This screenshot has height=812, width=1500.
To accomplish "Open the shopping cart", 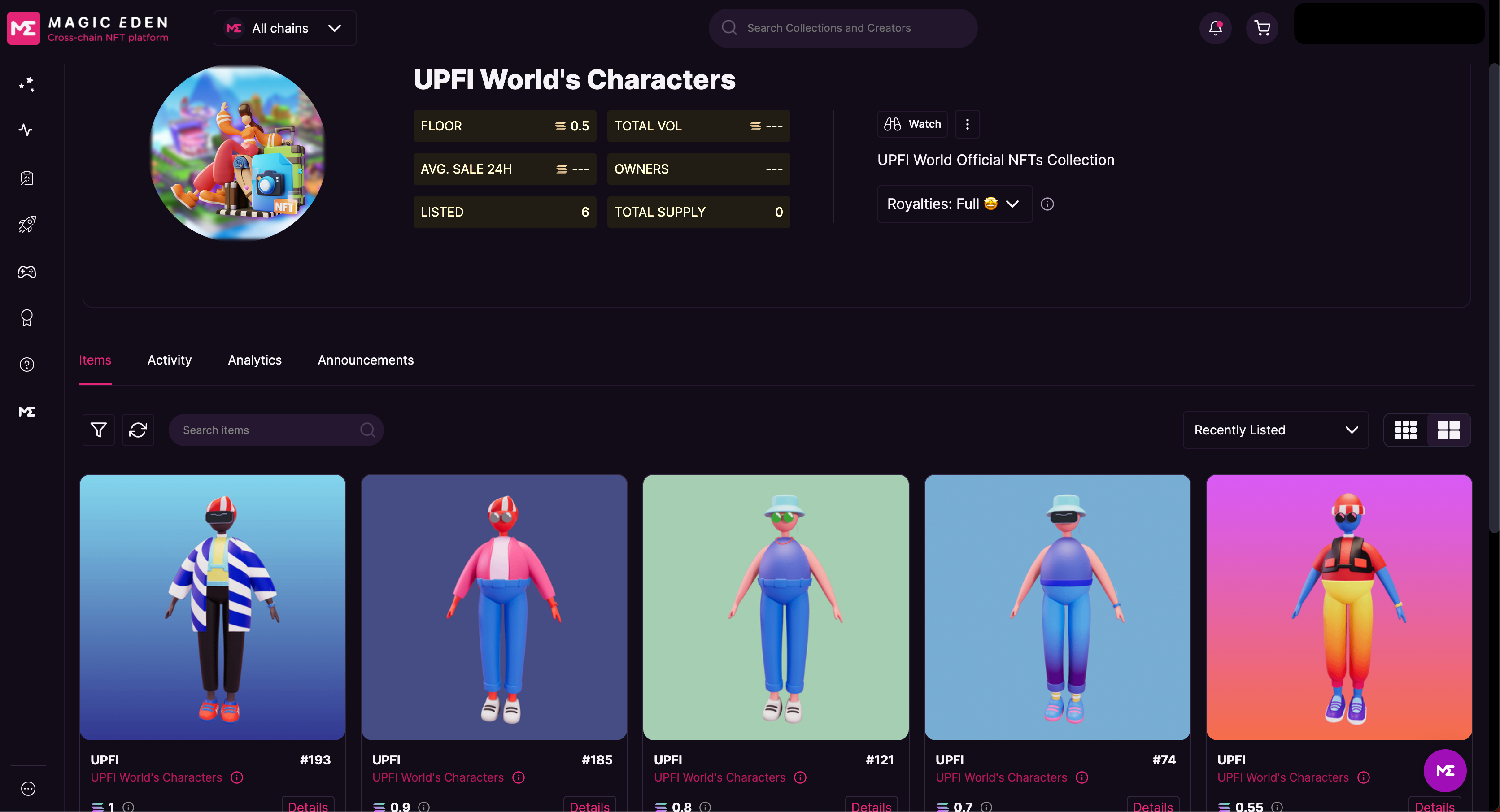I will (1262, 28).
